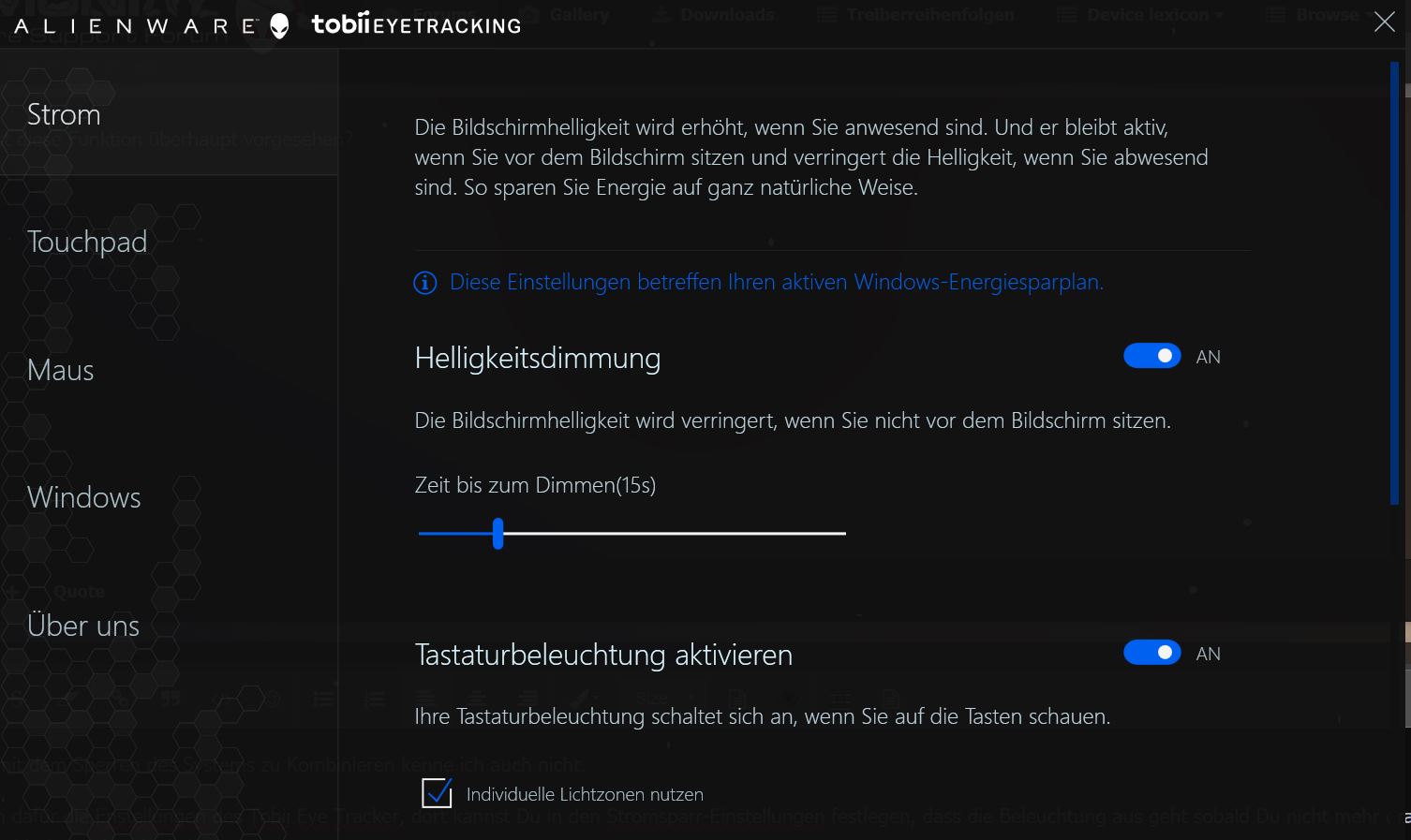Click the blue vertical scrollbar thumb
This screenshot has width=1411, height=840.
point(1395,284)
